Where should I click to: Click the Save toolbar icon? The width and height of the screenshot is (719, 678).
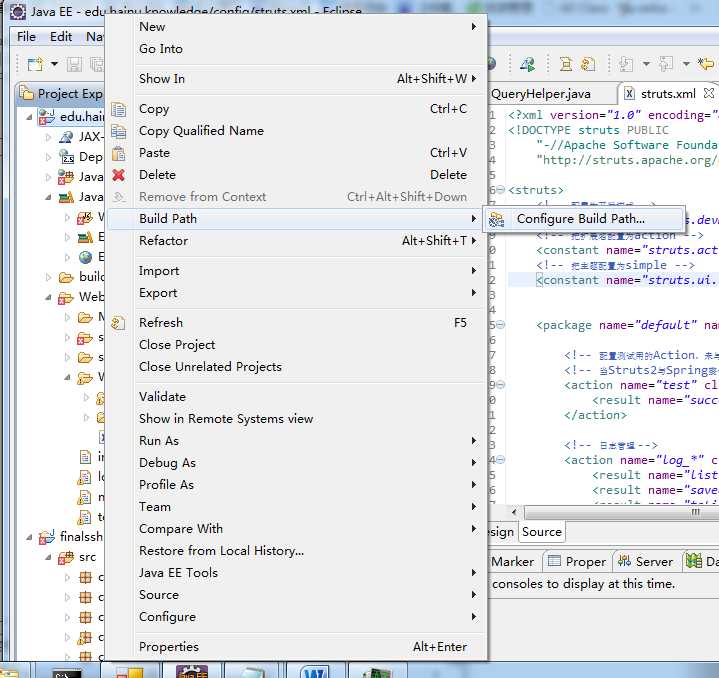click(x=74, y=64)
